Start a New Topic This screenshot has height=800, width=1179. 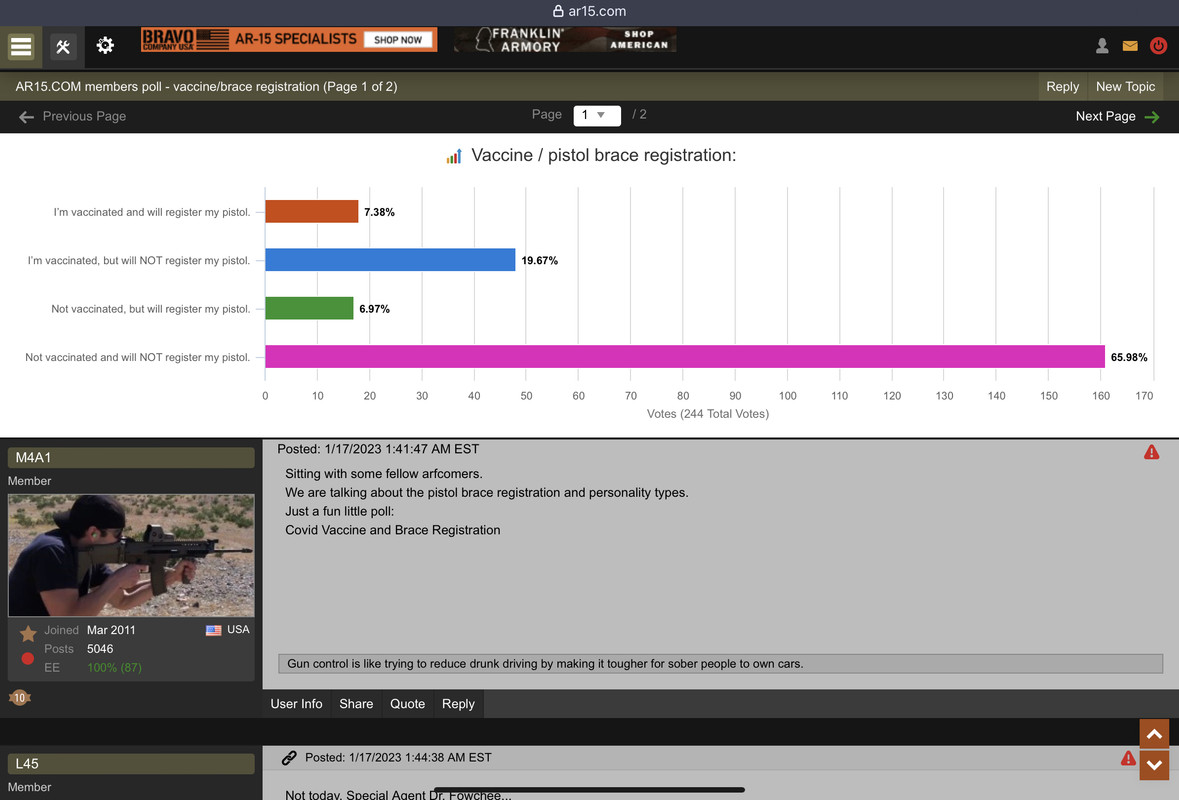(1125, 86)
